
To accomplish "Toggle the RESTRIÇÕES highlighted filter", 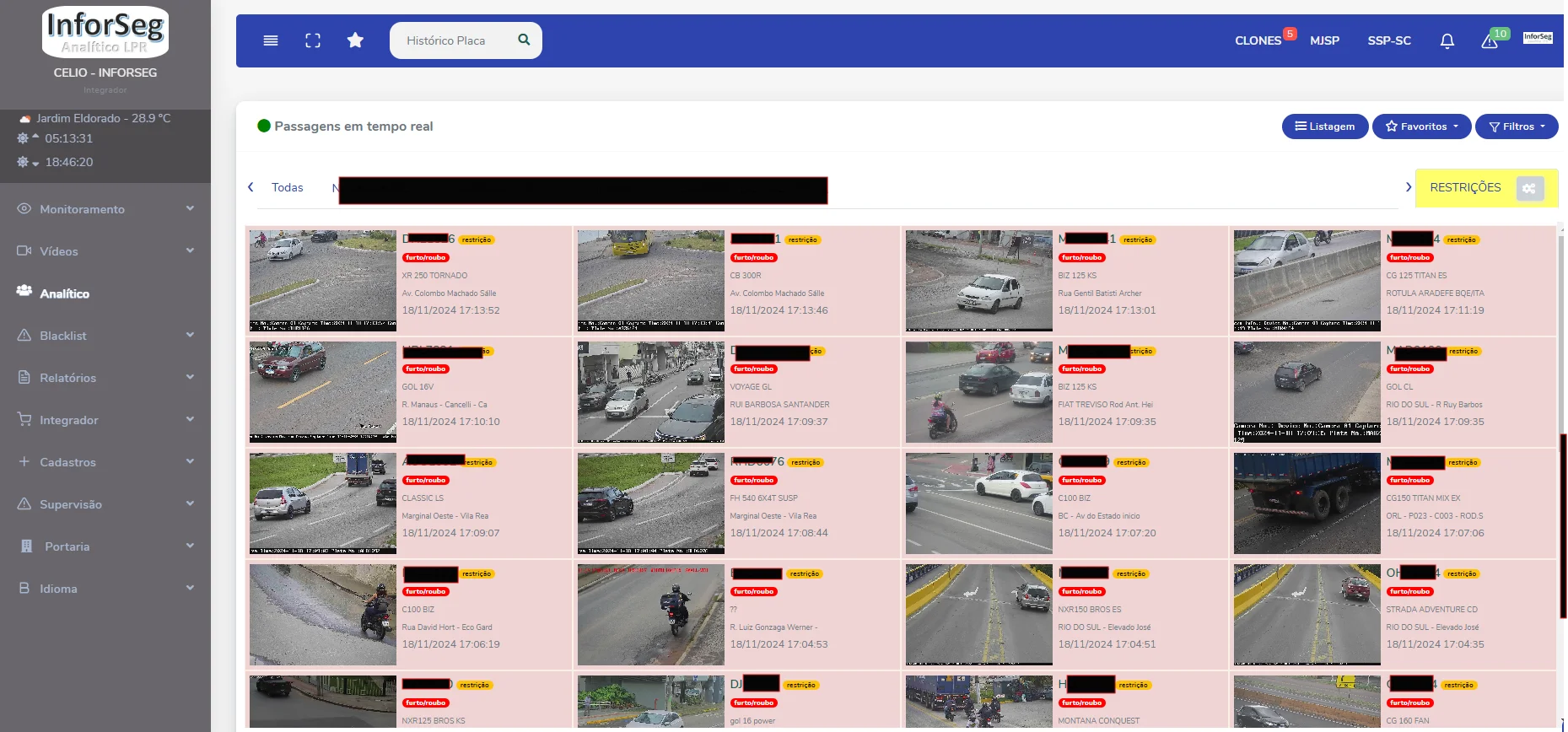I will click(1465, 187).
